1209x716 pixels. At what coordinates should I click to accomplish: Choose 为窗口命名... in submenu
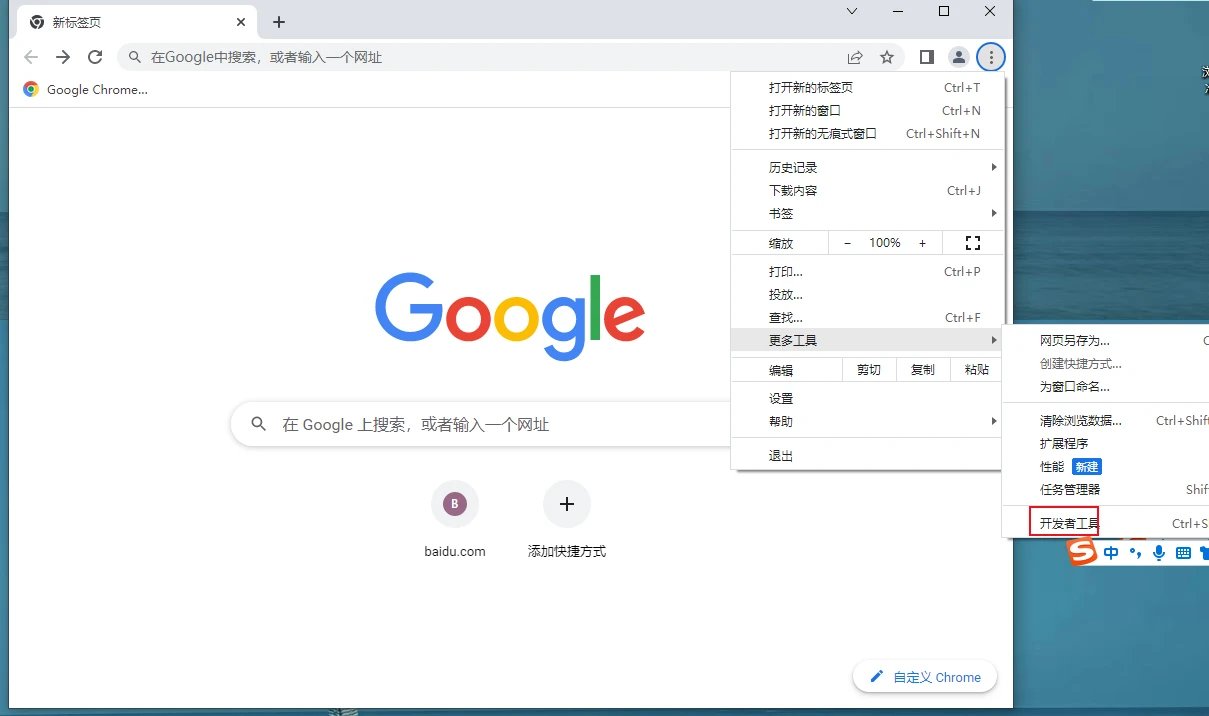coord(1106,387)
